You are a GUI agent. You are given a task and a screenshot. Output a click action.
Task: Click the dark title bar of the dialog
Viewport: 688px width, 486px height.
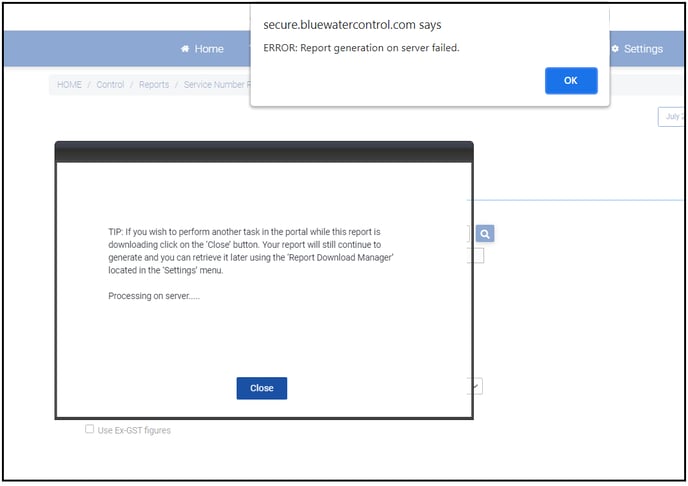[264, 152]
